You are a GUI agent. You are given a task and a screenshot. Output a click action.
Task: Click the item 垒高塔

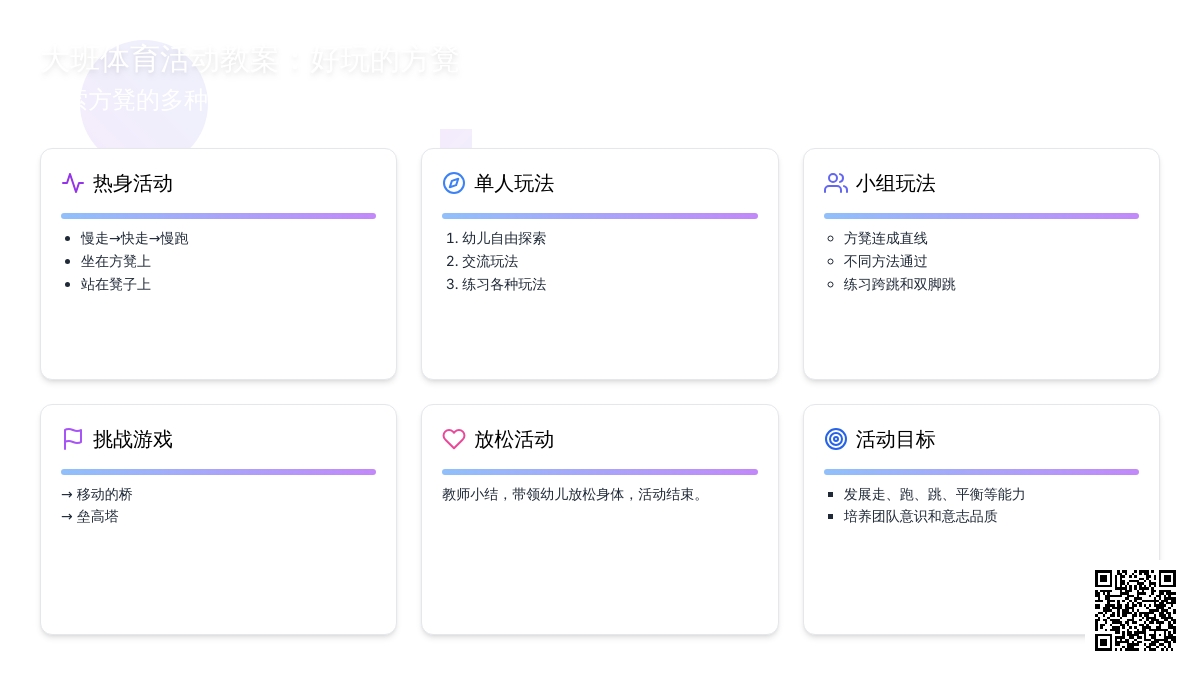pos(90,516)
